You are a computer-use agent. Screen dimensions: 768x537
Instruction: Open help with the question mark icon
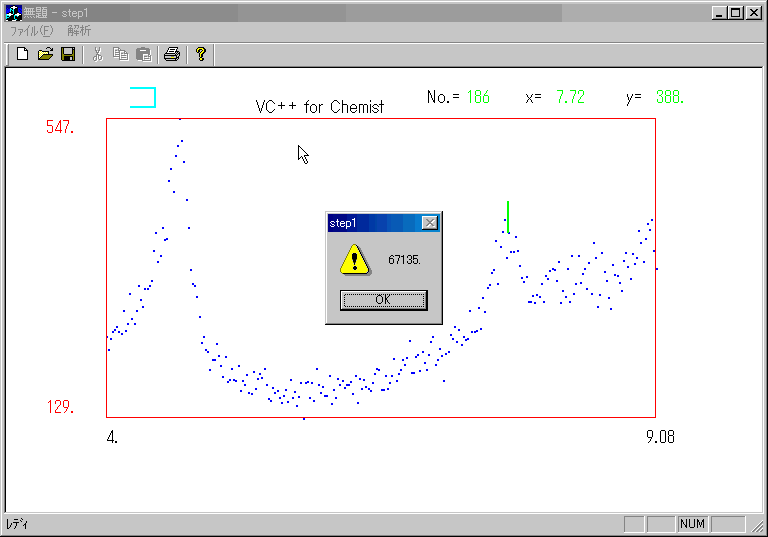[x=200, y=54]
